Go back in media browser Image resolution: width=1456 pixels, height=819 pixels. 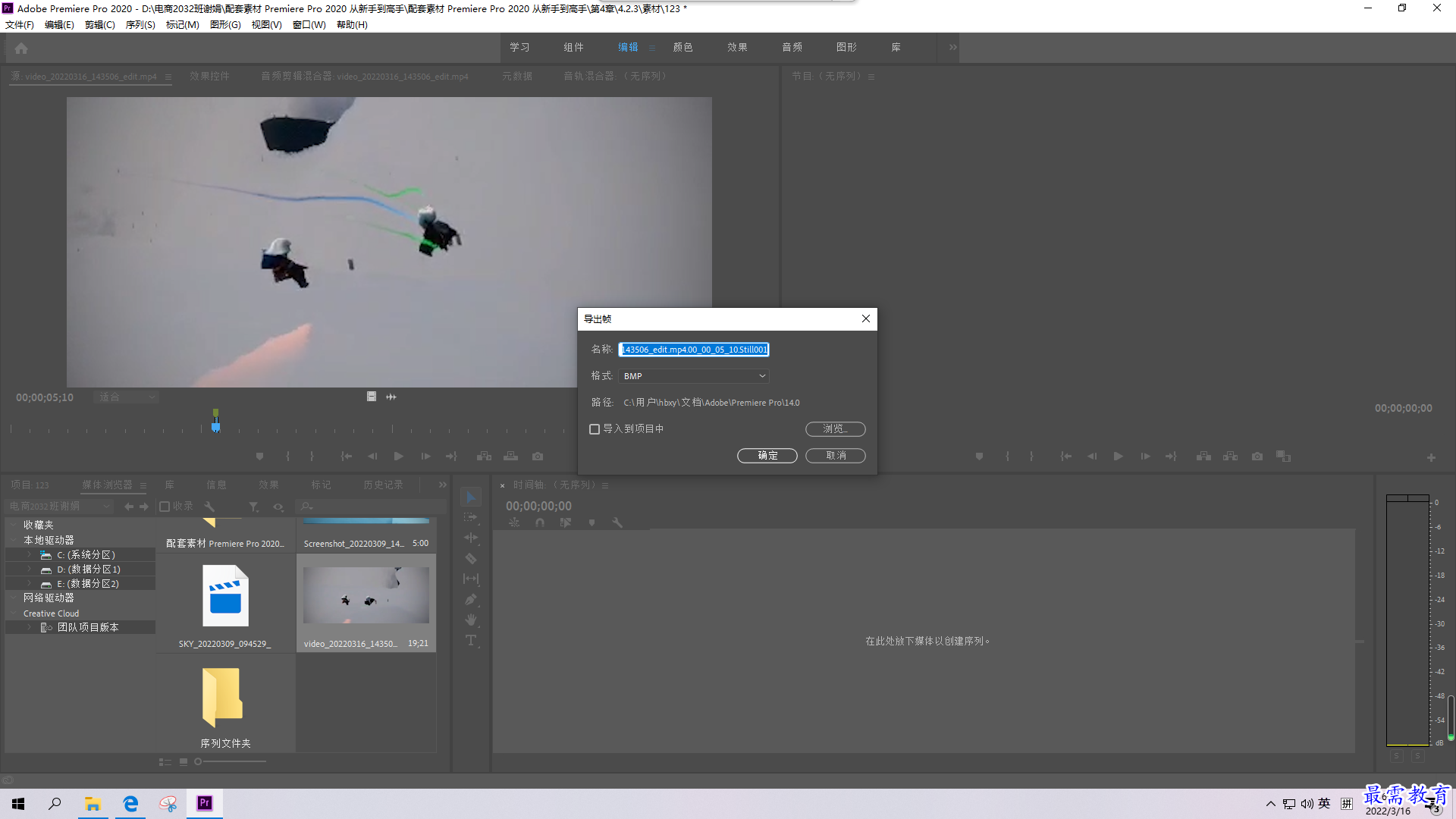click(129, 507)
